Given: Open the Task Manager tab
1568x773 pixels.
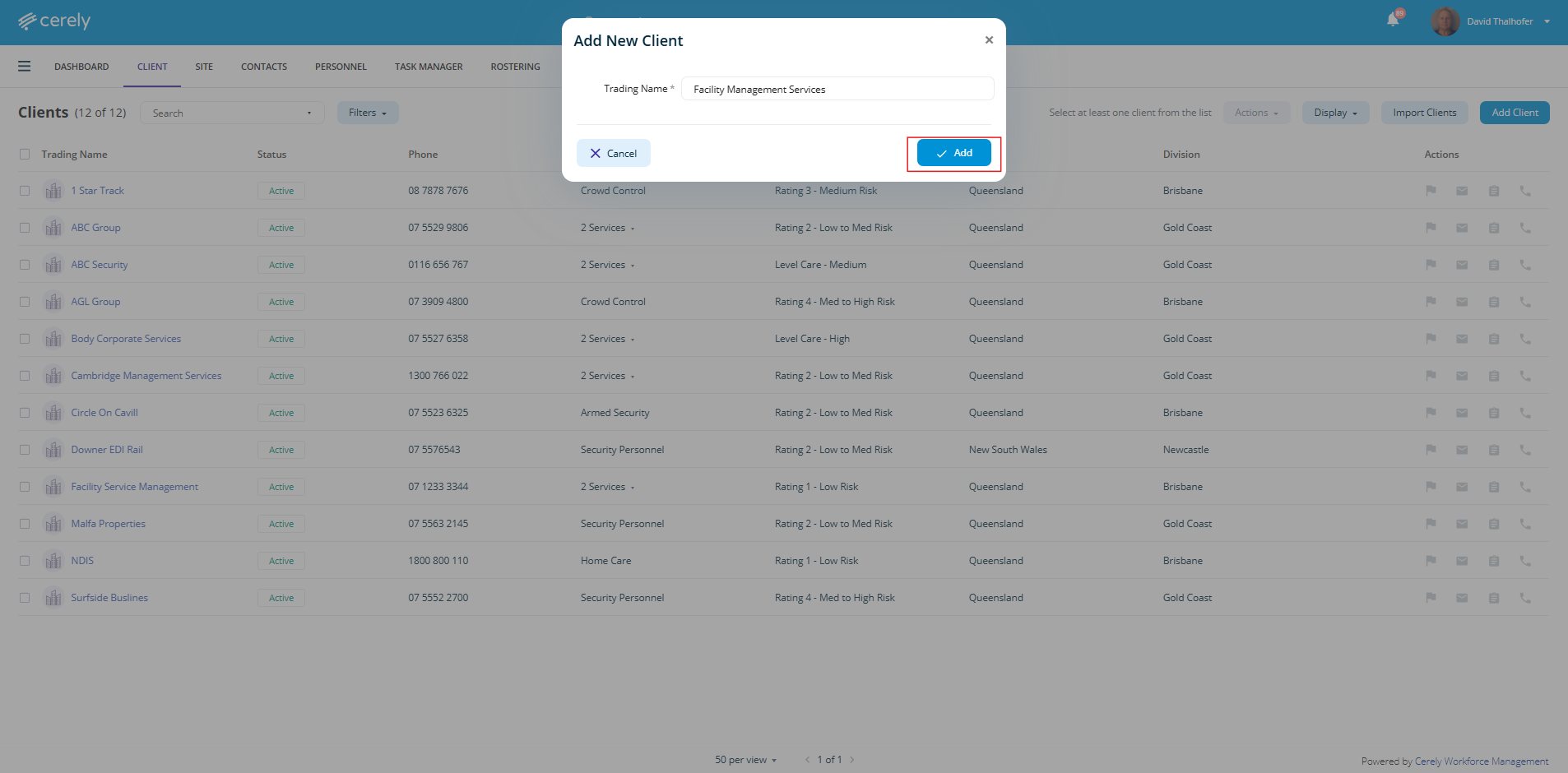Looking at the screenshot, I should 429,67.
